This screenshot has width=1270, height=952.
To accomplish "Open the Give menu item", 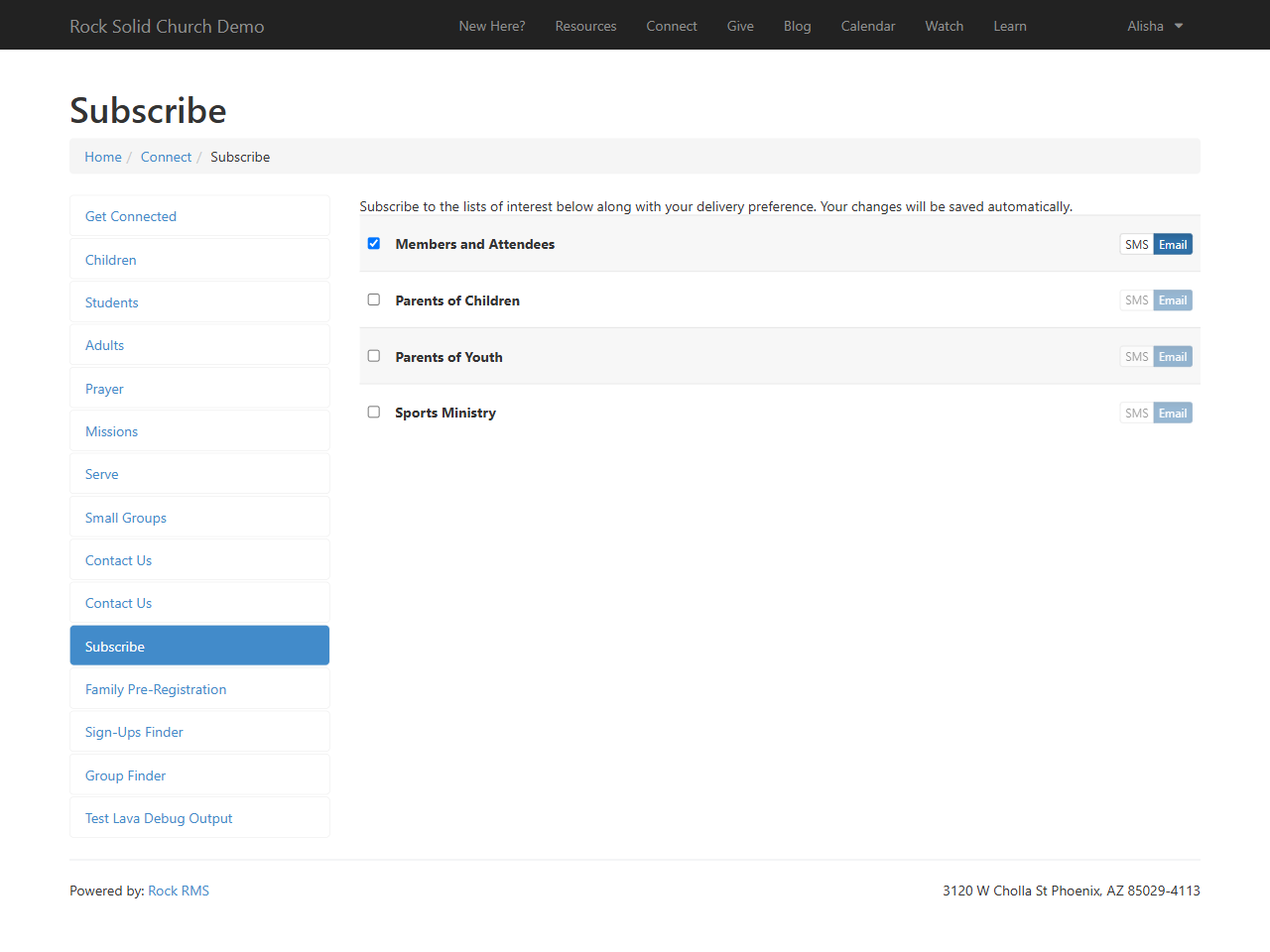I will click(740, 26).
